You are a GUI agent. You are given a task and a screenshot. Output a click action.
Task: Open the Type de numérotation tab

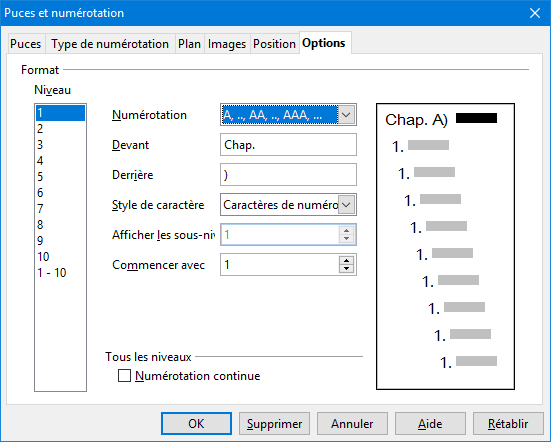coord(110,44)
